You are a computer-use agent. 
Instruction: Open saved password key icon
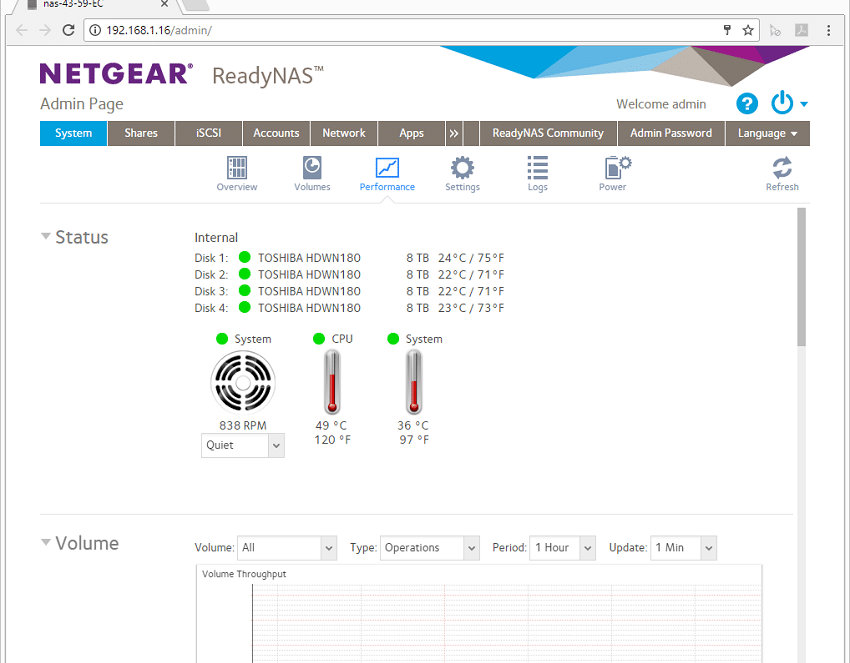click(727, 30)
